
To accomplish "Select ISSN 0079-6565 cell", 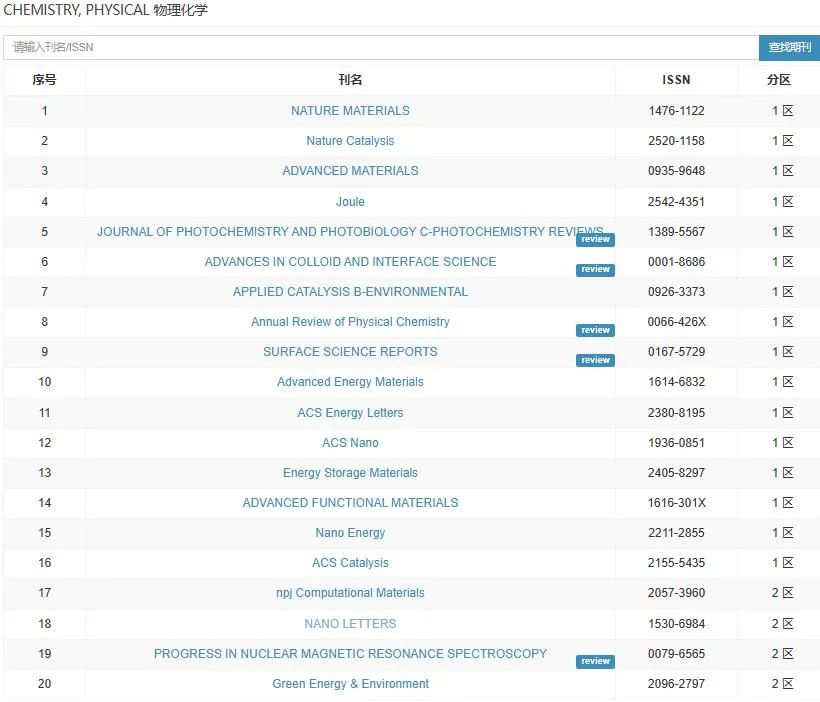I will click(x=676, y=653).
